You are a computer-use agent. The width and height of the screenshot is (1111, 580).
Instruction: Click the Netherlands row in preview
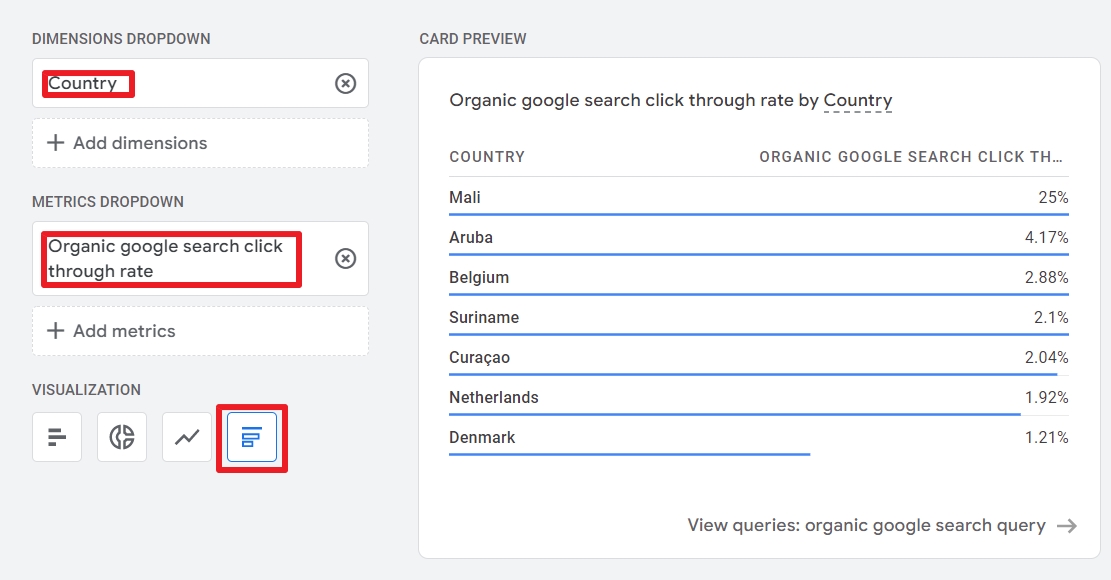[759, 398]
